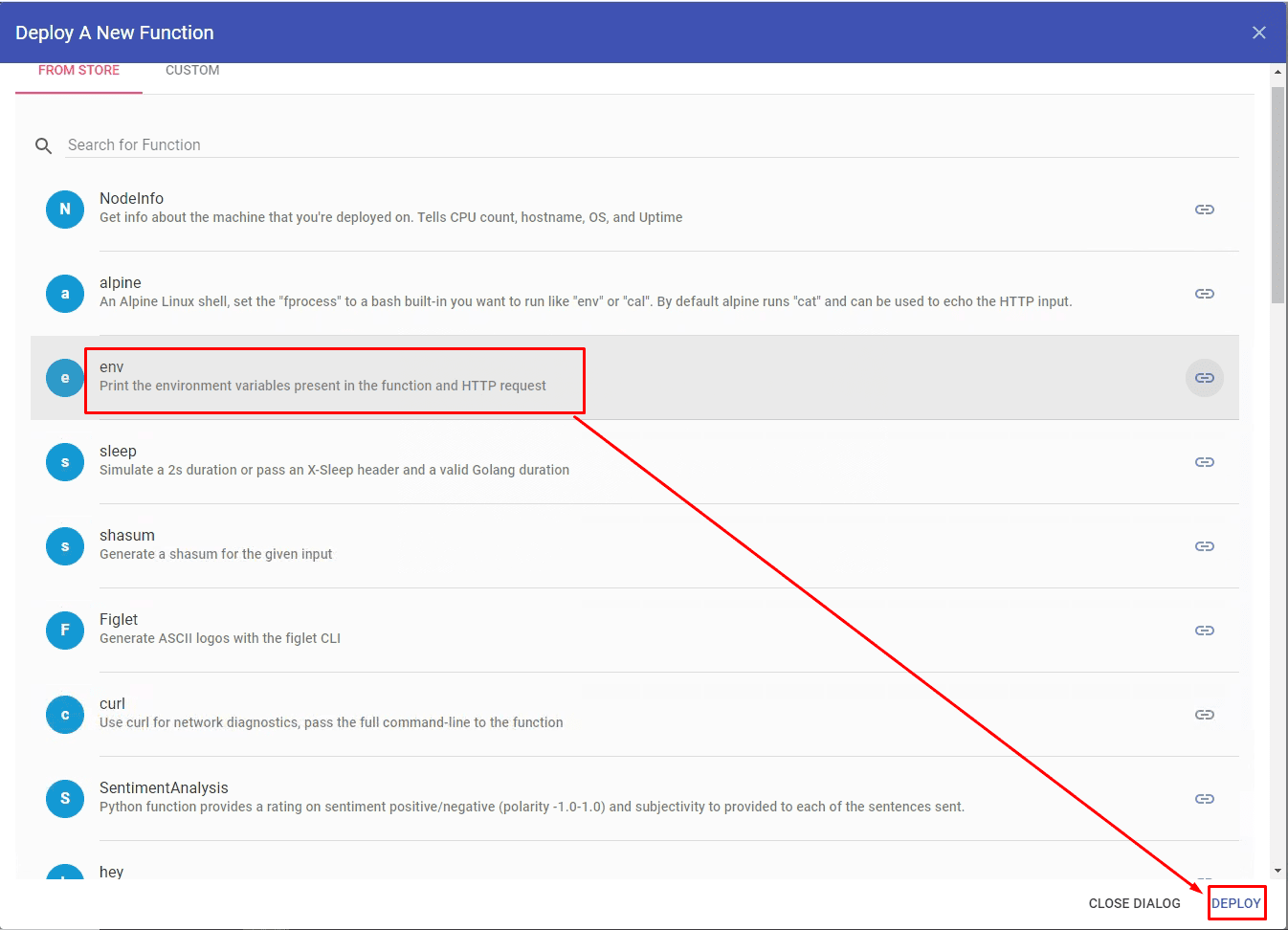Open the env function link icon
The height and width of the screenshot is (930, 1288).
(1205, 378)
